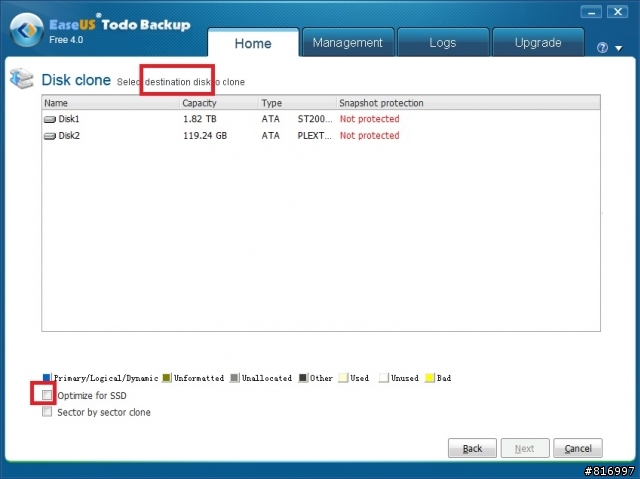This screenshot has width=640, height=479.
Task: Click the Unused white legend swatch
Action: point(383,378)
